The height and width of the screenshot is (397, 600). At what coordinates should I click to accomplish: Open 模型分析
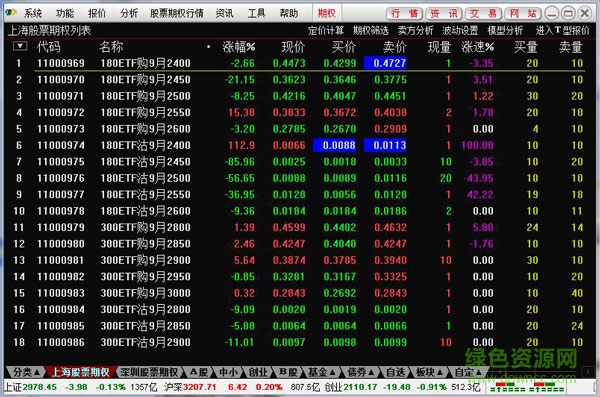(505, 31)
